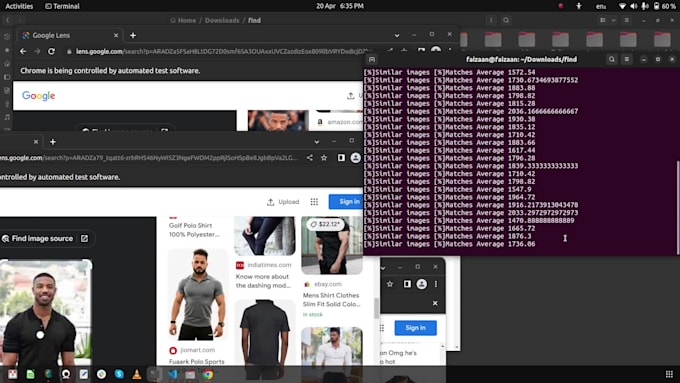The height and width of the screenshot is (383, 680).
Task: Search within the terminal window
Action: (x=611, y=59)
